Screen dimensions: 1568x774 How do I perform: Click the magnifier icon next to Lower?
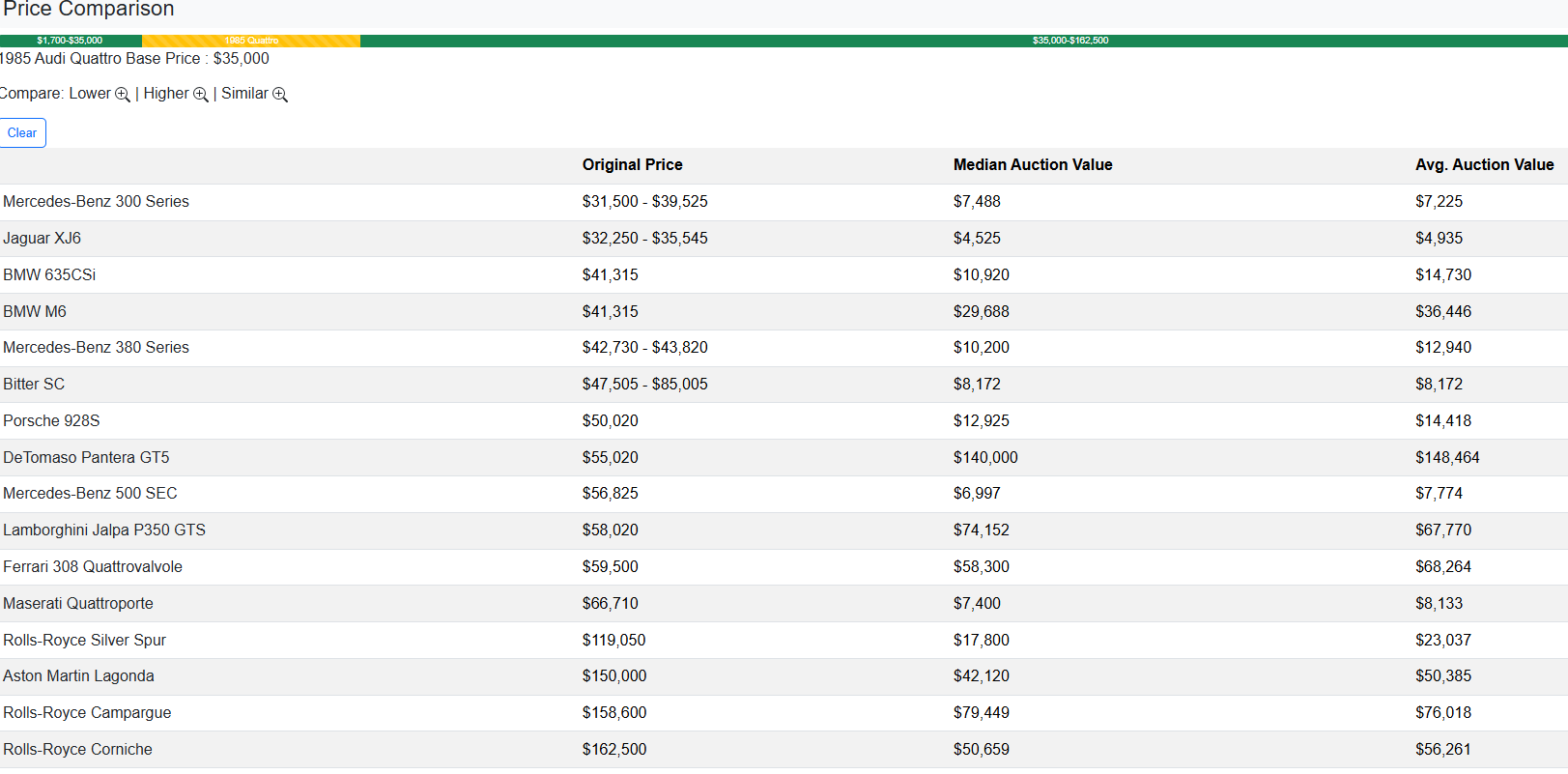click(123, 95)
